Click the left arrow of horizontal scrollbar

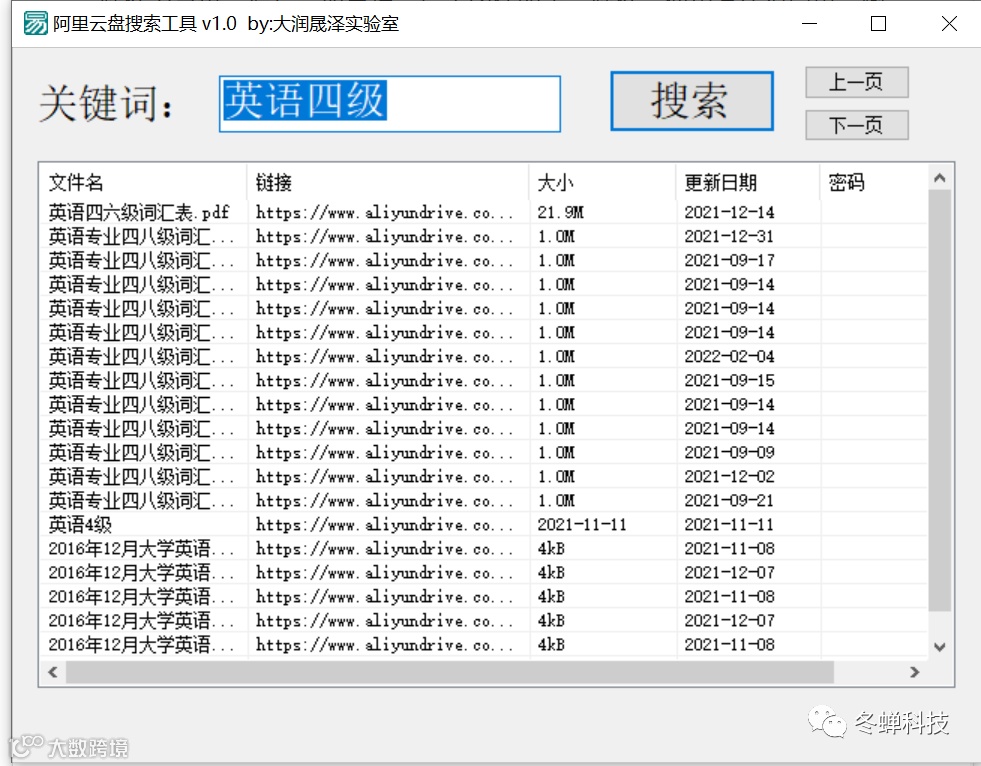[53, 672]
